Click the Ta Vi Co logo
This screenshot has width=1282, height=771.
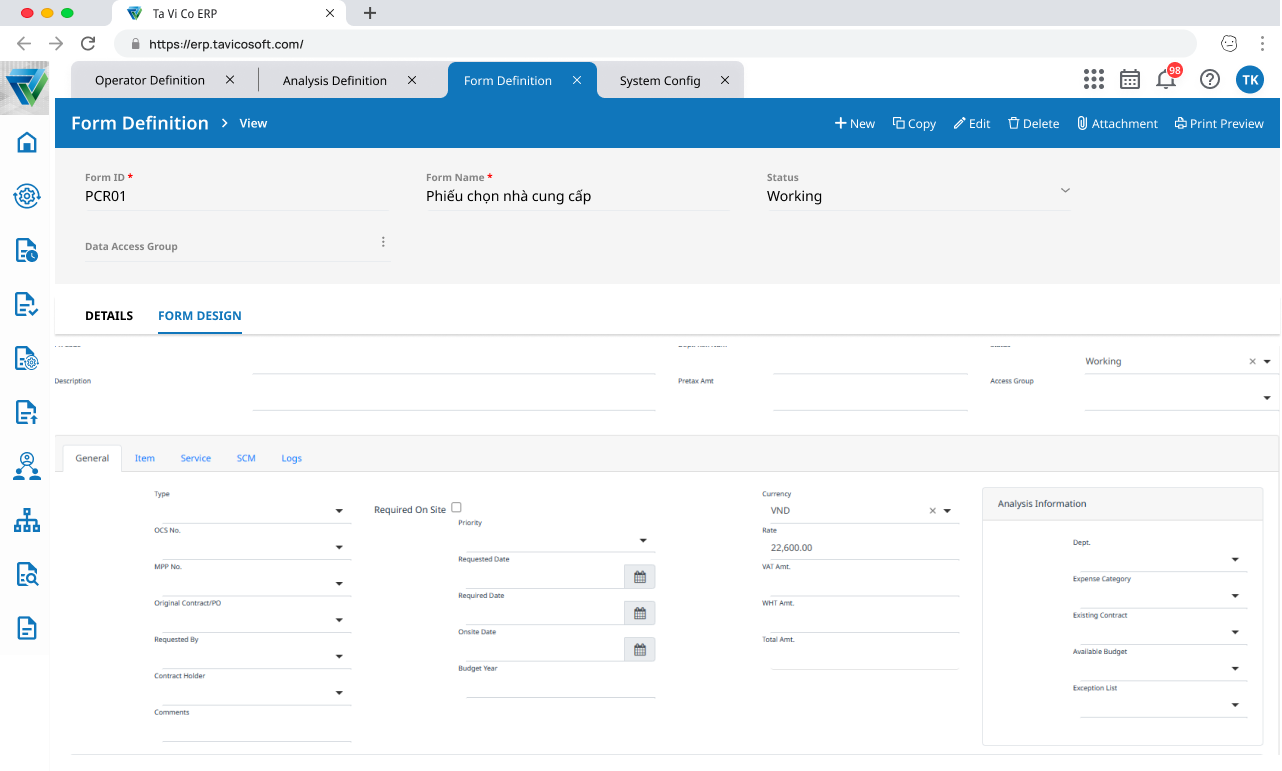26,88
